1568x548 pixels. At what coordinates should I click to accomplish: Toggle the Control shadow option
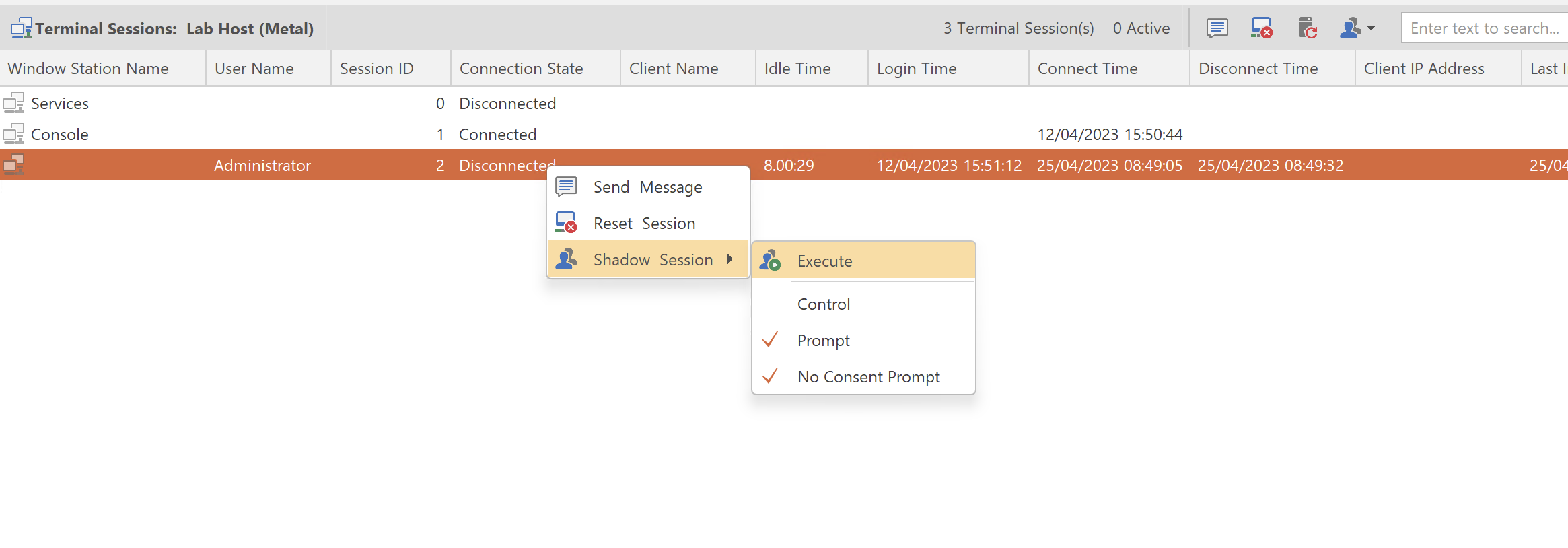[x=824, y=304]
